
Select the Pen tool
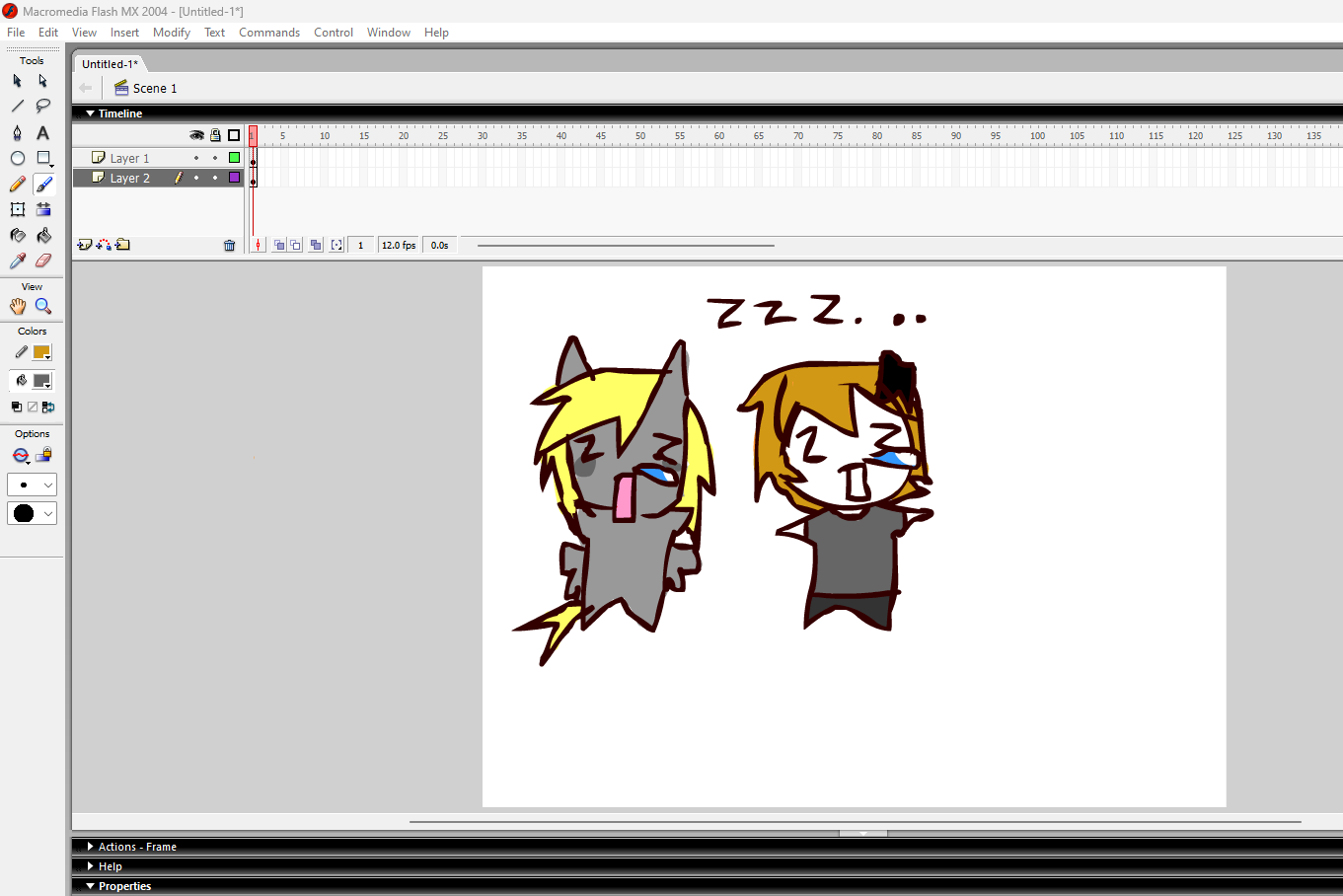coord(17,132)
